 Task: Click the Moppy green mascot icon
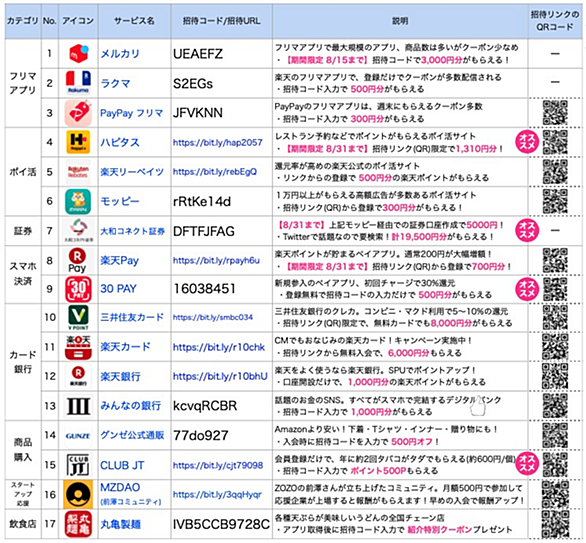pos(78,201)
